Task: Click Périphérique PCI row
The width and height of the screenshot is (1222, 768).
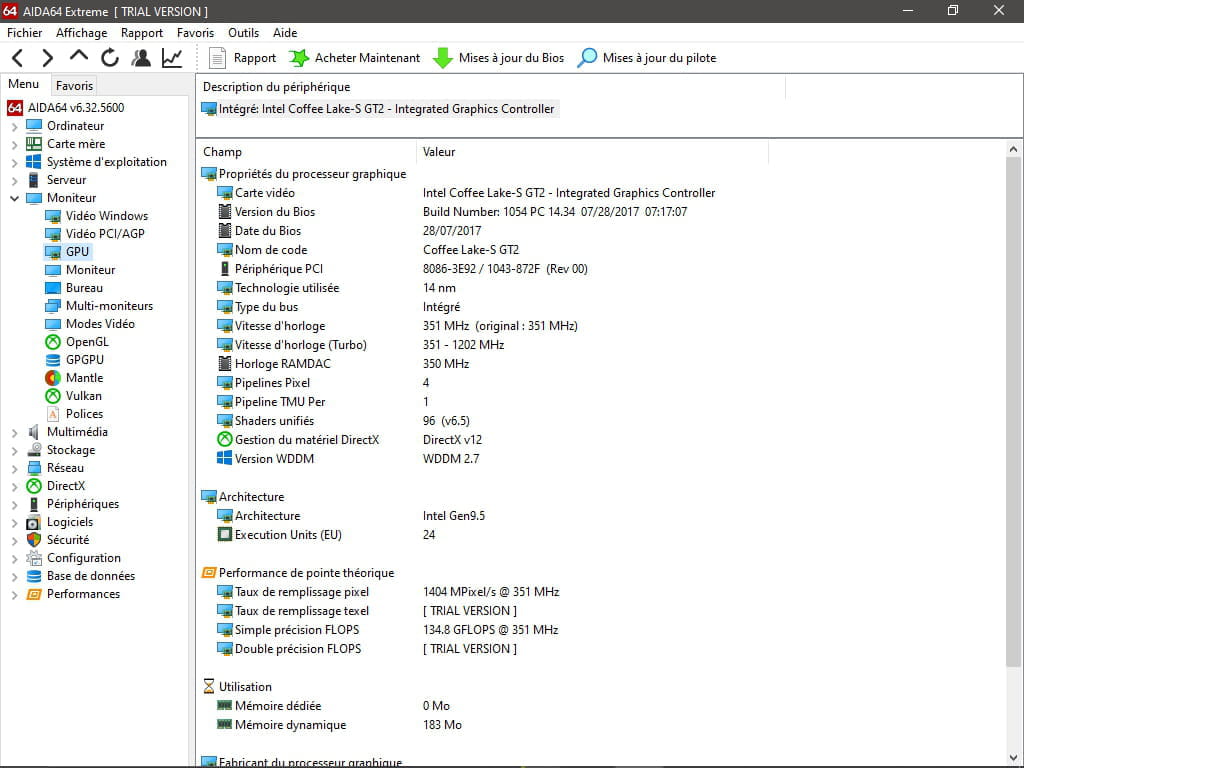Action: point(402,269)
